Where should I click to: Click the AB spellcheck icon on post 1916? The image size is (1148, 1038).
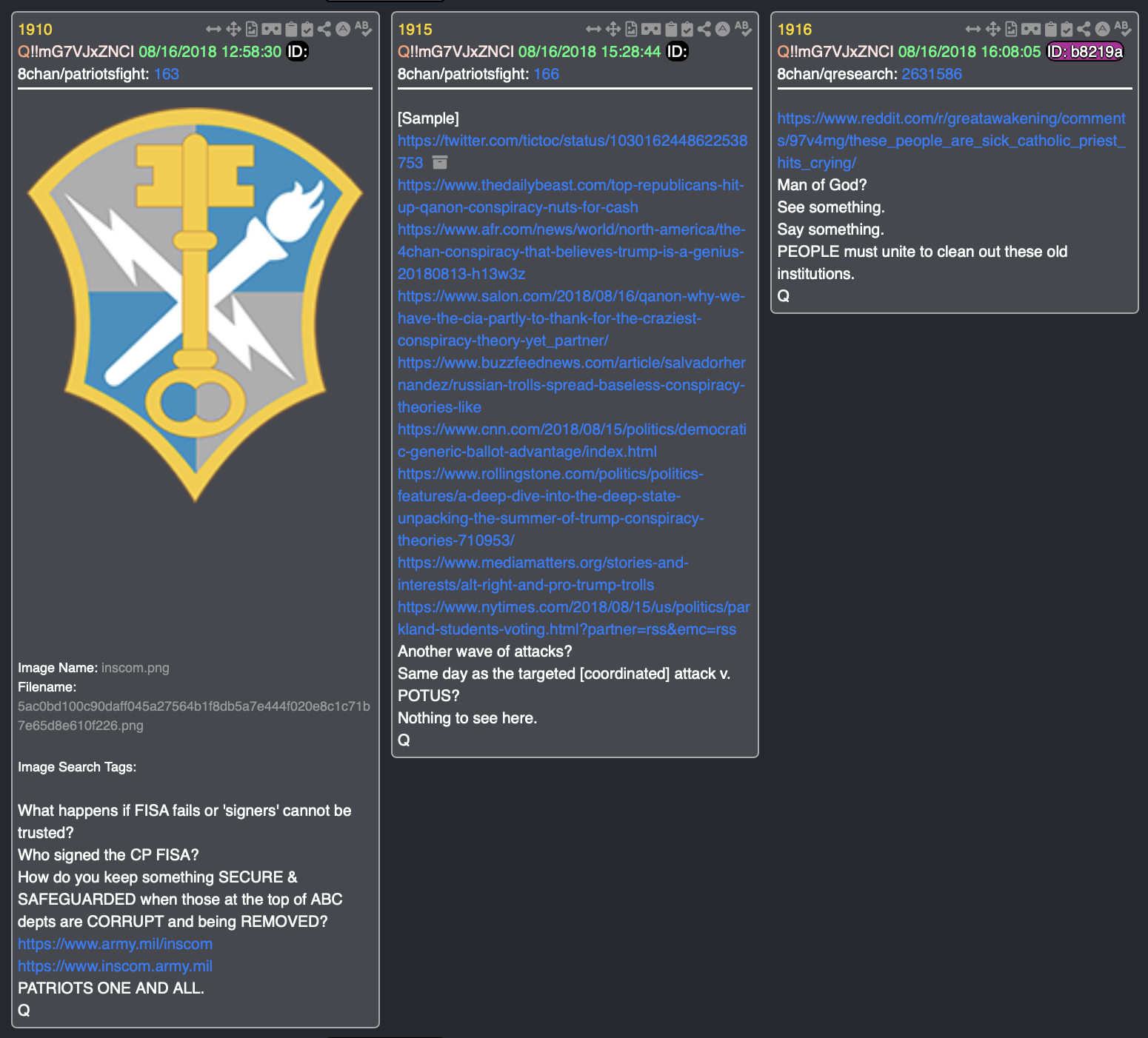coord(1123,29)
